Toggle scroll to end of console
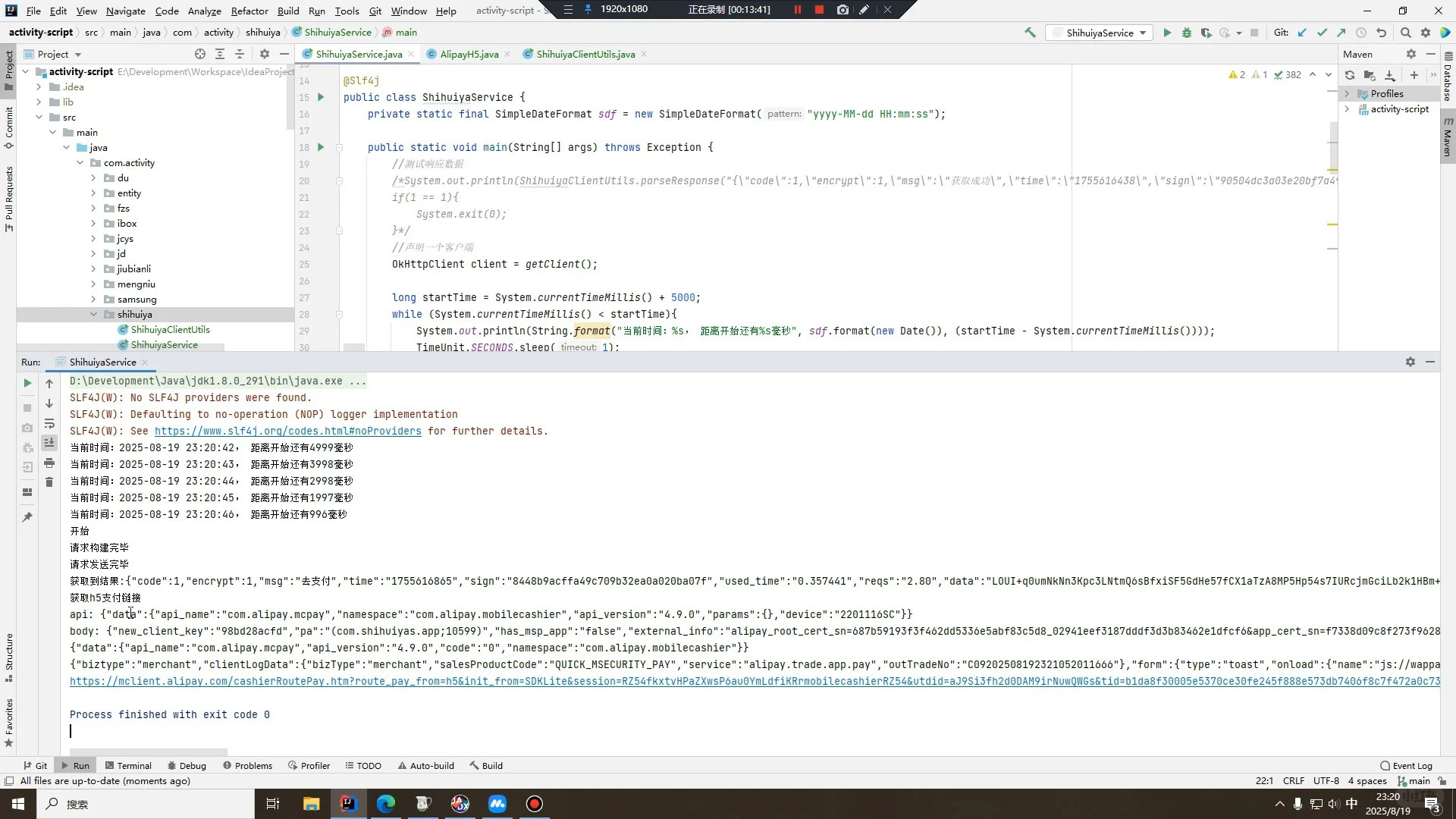The width and height of the screenshot is (1456, 819). pos(49,443)
